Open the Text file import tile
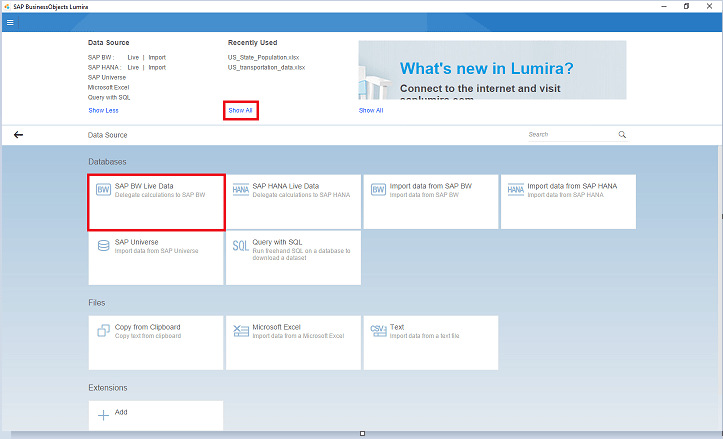 coord(431,343)
